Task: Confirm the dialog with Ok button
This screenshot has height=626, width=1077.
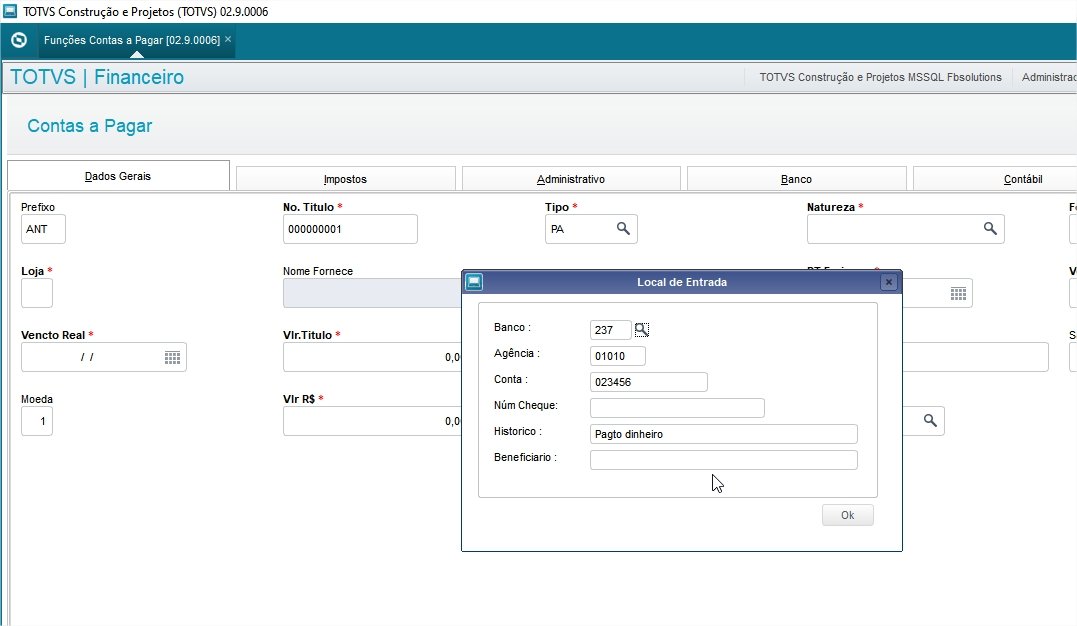Action: pos(848,515)
